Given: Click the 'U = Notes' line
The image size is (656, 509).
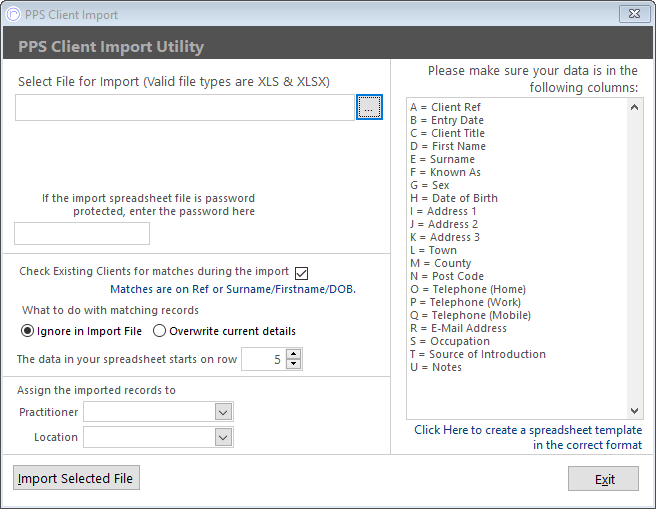Looking at the screenshot, I should click(x=436, y=367).
